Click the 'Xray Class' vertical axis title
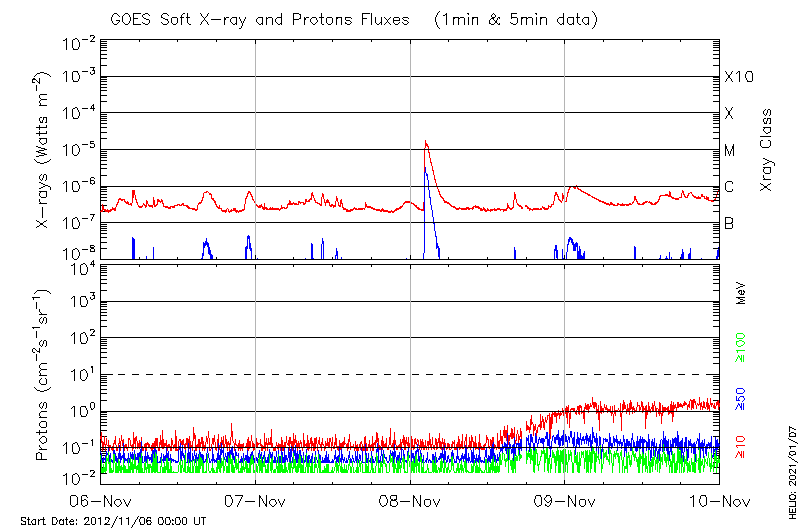Image resolution: width=800 pixels, height=530 pixels. tap(768, 150)
